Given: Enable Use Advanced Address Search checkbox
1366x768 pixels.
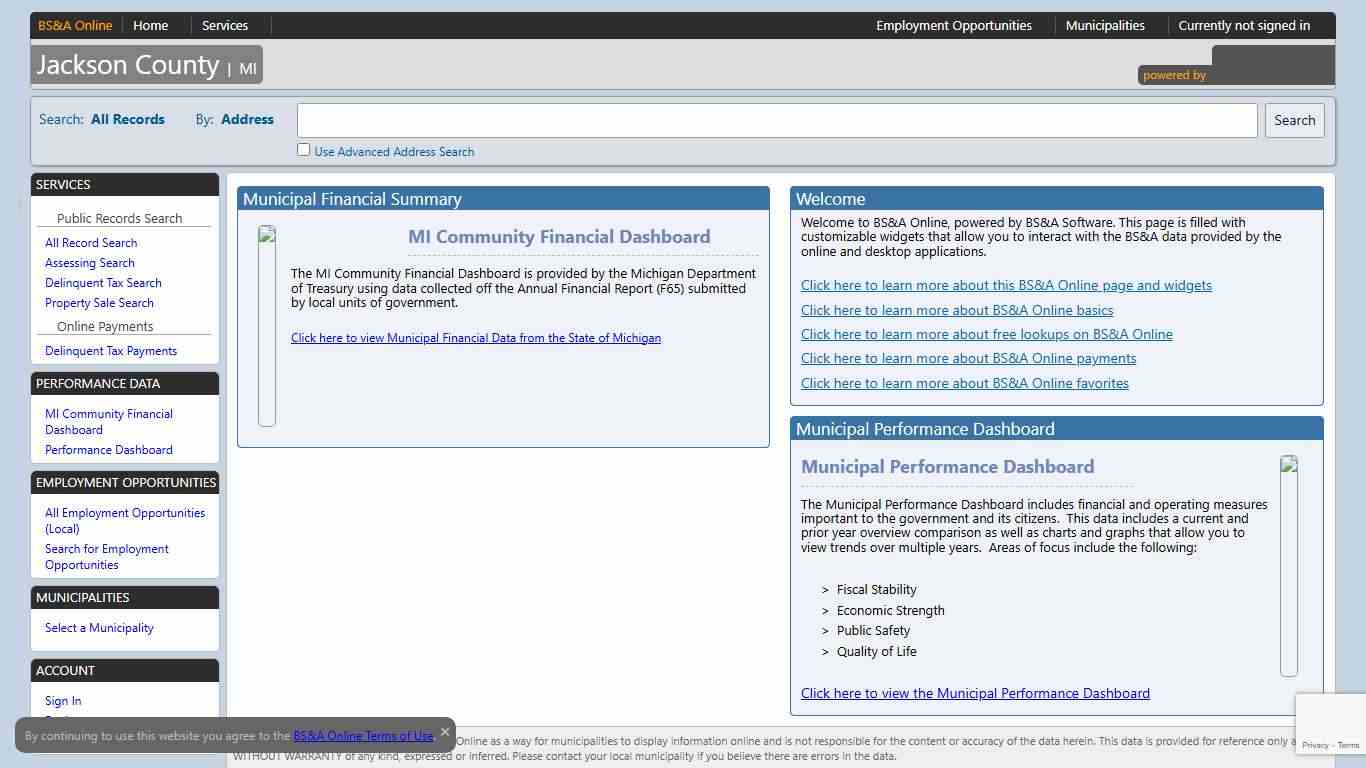Looking at the screenshot, I should 304,150.
